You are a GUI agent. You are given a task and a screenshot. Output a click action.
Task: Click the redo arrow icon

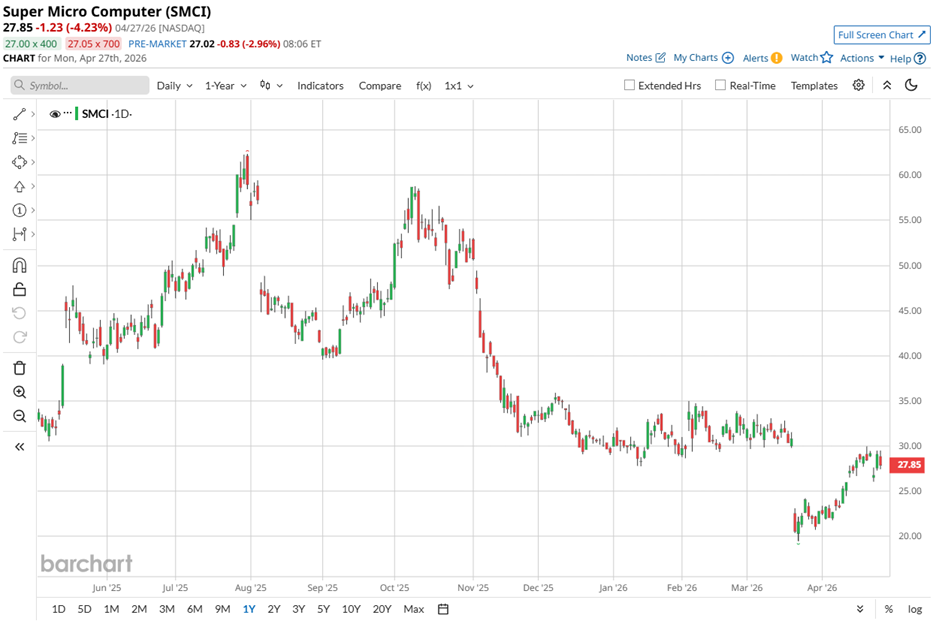tap(19, 337)
